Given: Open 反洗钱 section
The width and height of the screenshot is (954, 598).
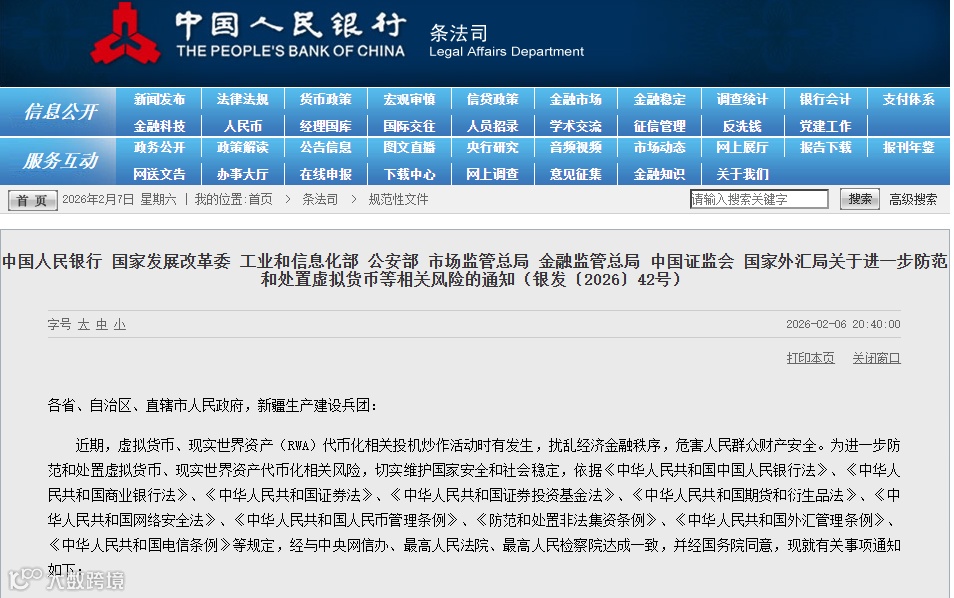Looking at the screenshot, I should [x=742, y=126].
